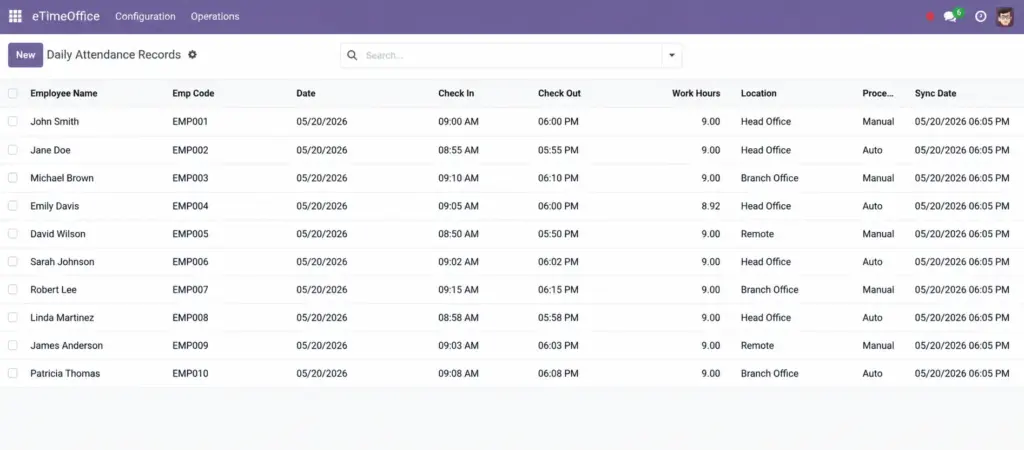This screenshot has height=450, width=1024.
Task: Tick the checkbox for Jane Doe
Action: point(12,150)
